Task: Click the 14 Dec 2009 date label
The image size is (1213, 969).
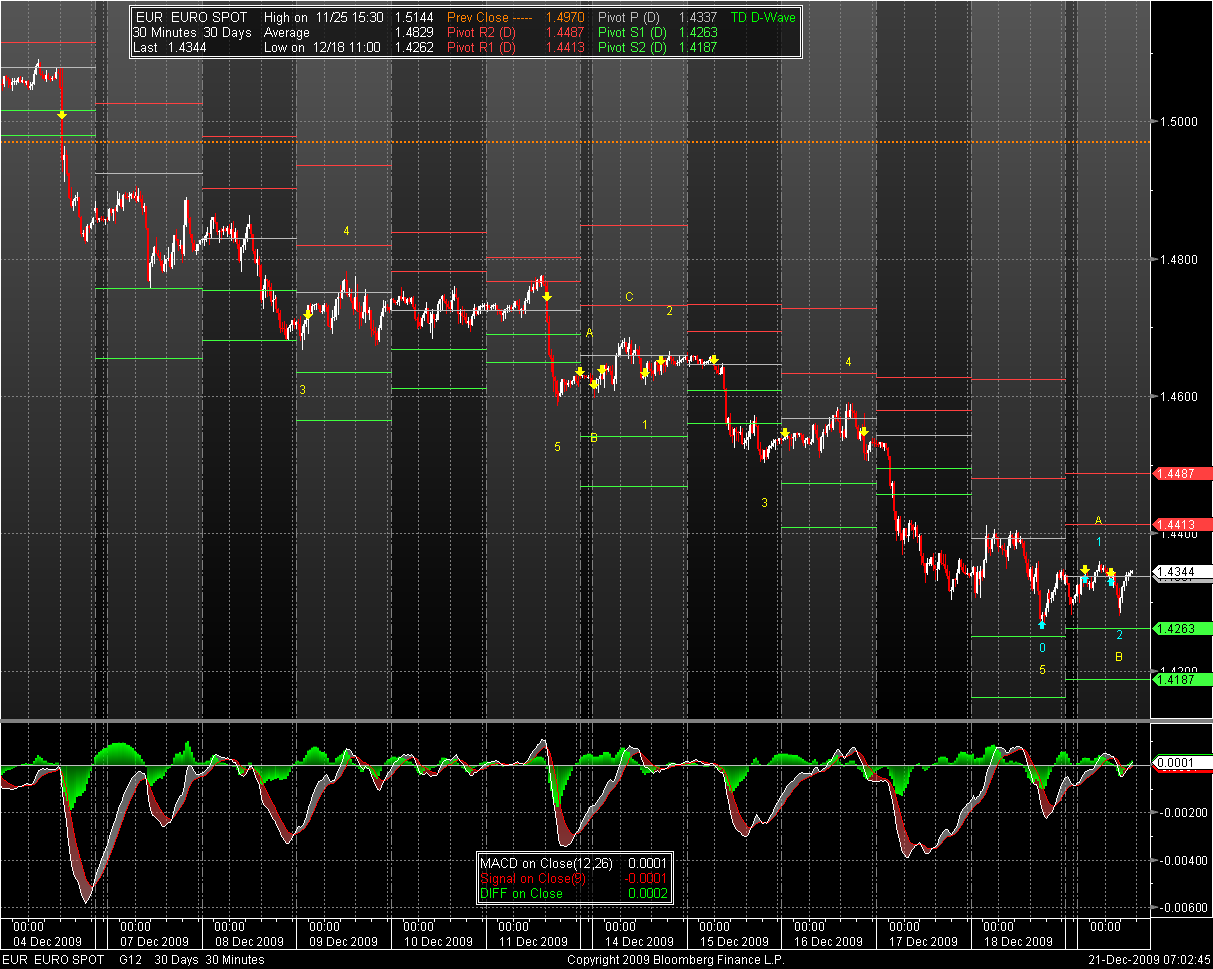Action: [641, 941]
